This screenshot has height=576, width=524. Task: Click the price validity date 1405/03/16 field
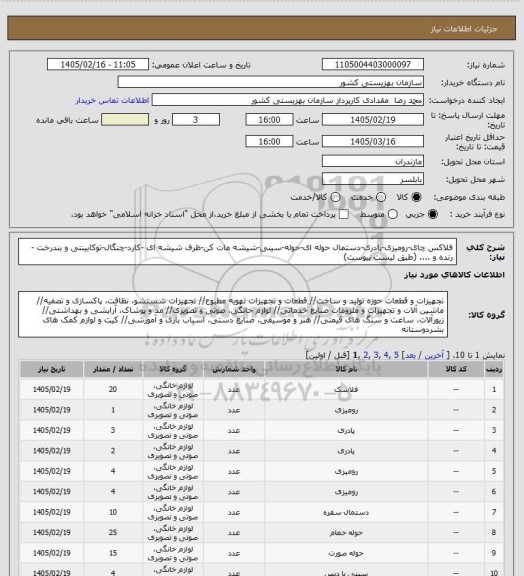(373, 141)
